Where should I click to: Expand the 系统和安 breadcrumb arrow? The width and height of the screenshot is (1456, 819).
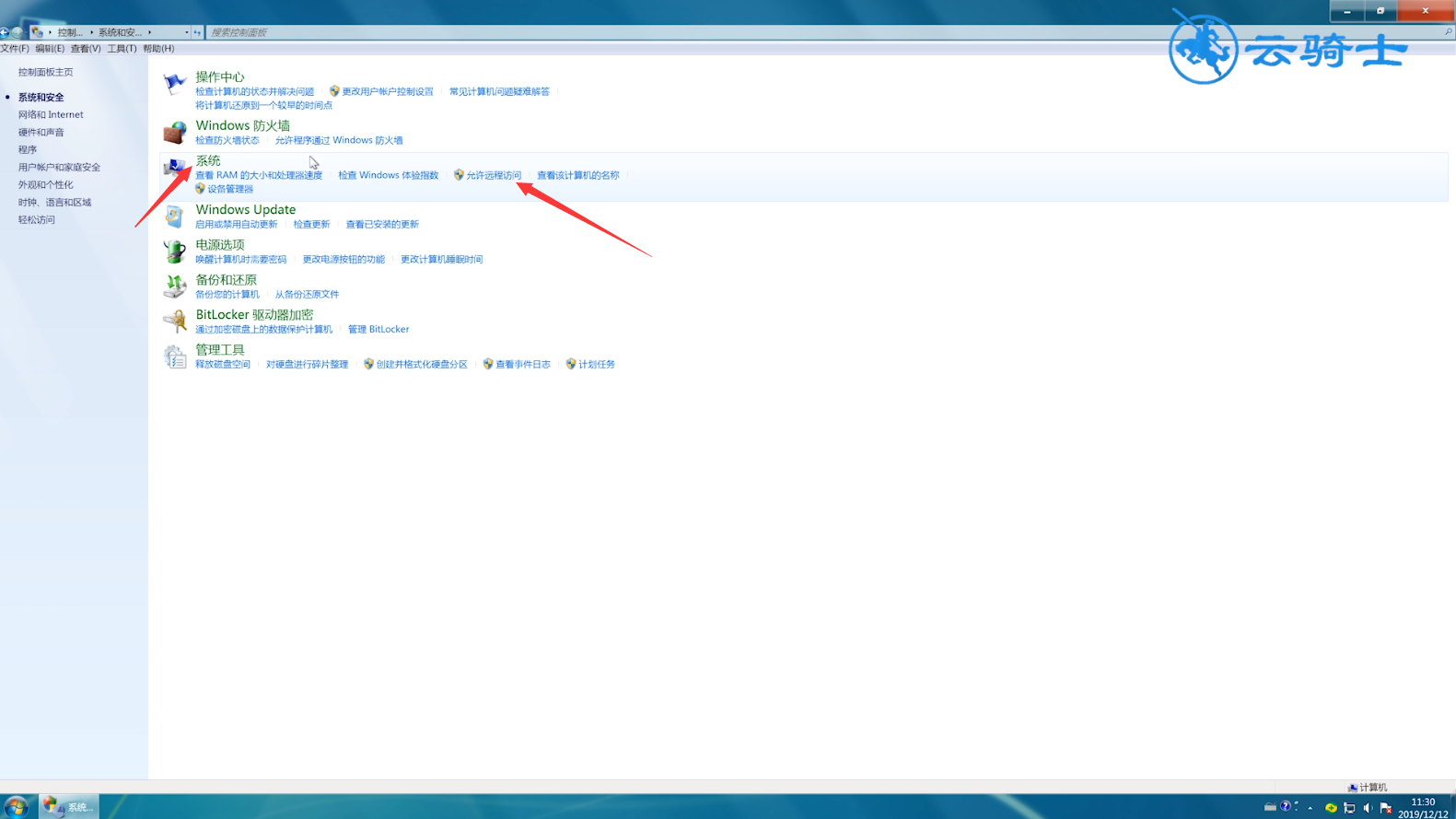coord(149,32)
